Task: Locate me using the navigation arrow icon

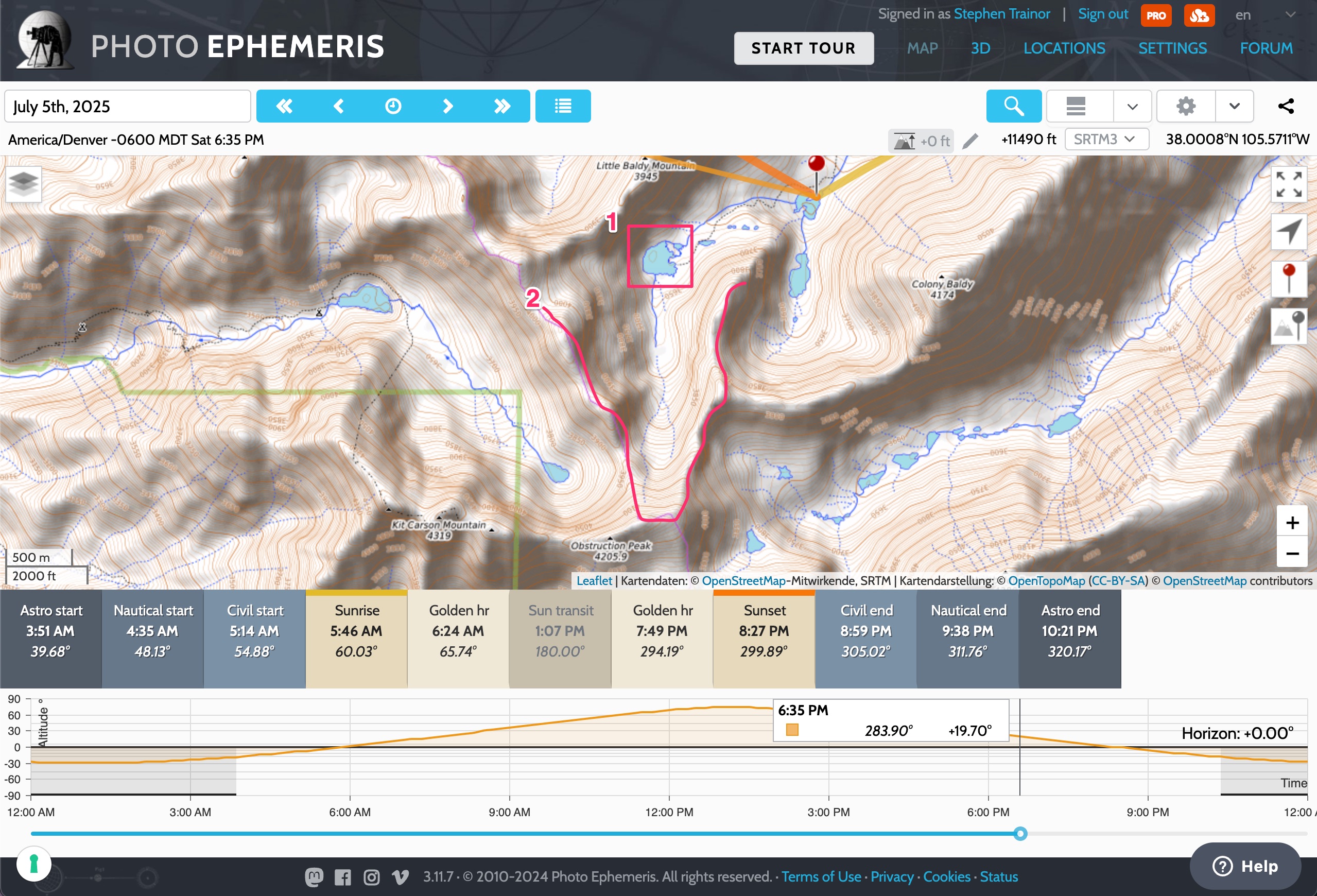Action: (1289, 231)
